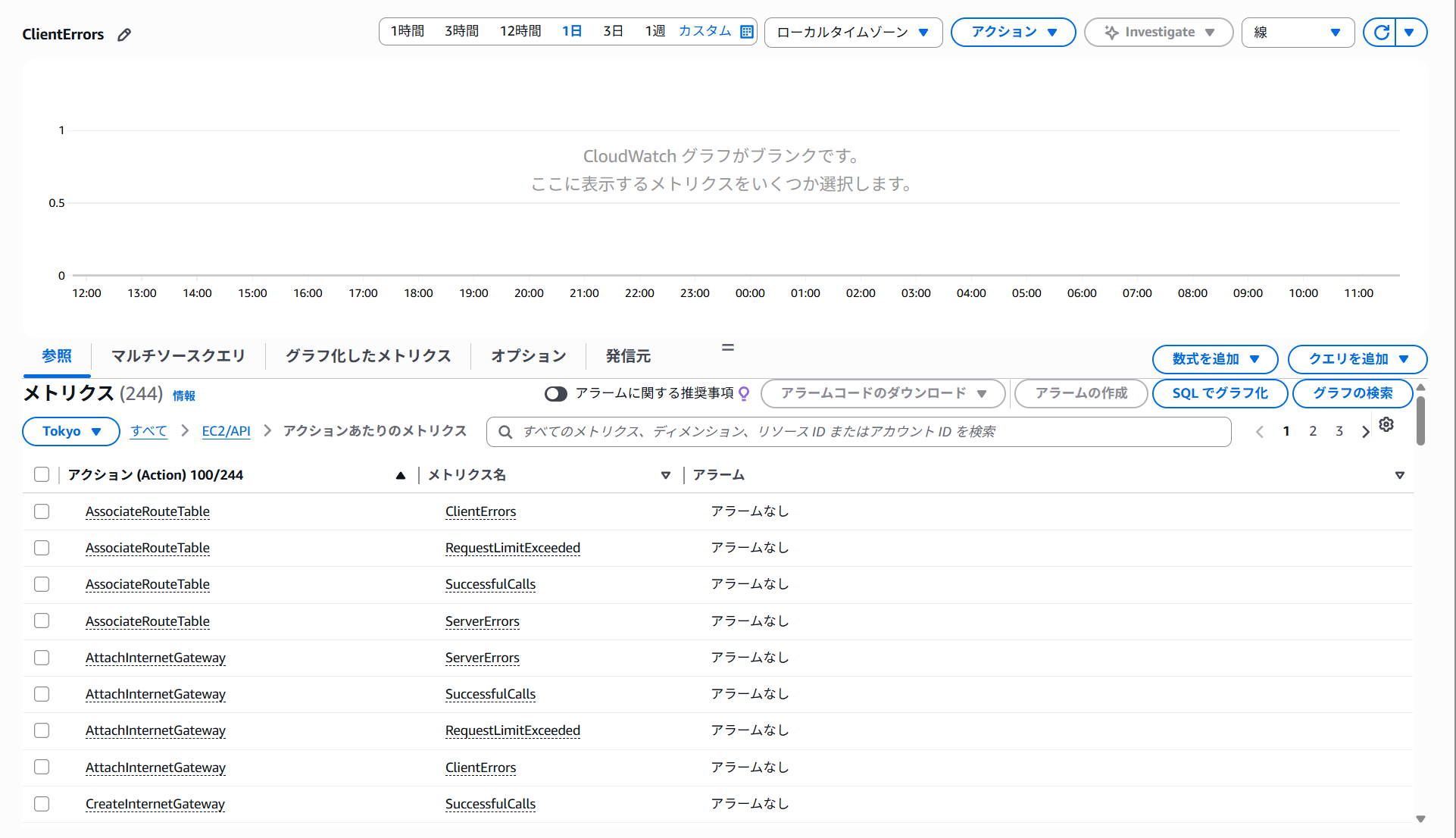Check CreateInternetGateway SuccessfulCalls row

(x=42, y=804)
